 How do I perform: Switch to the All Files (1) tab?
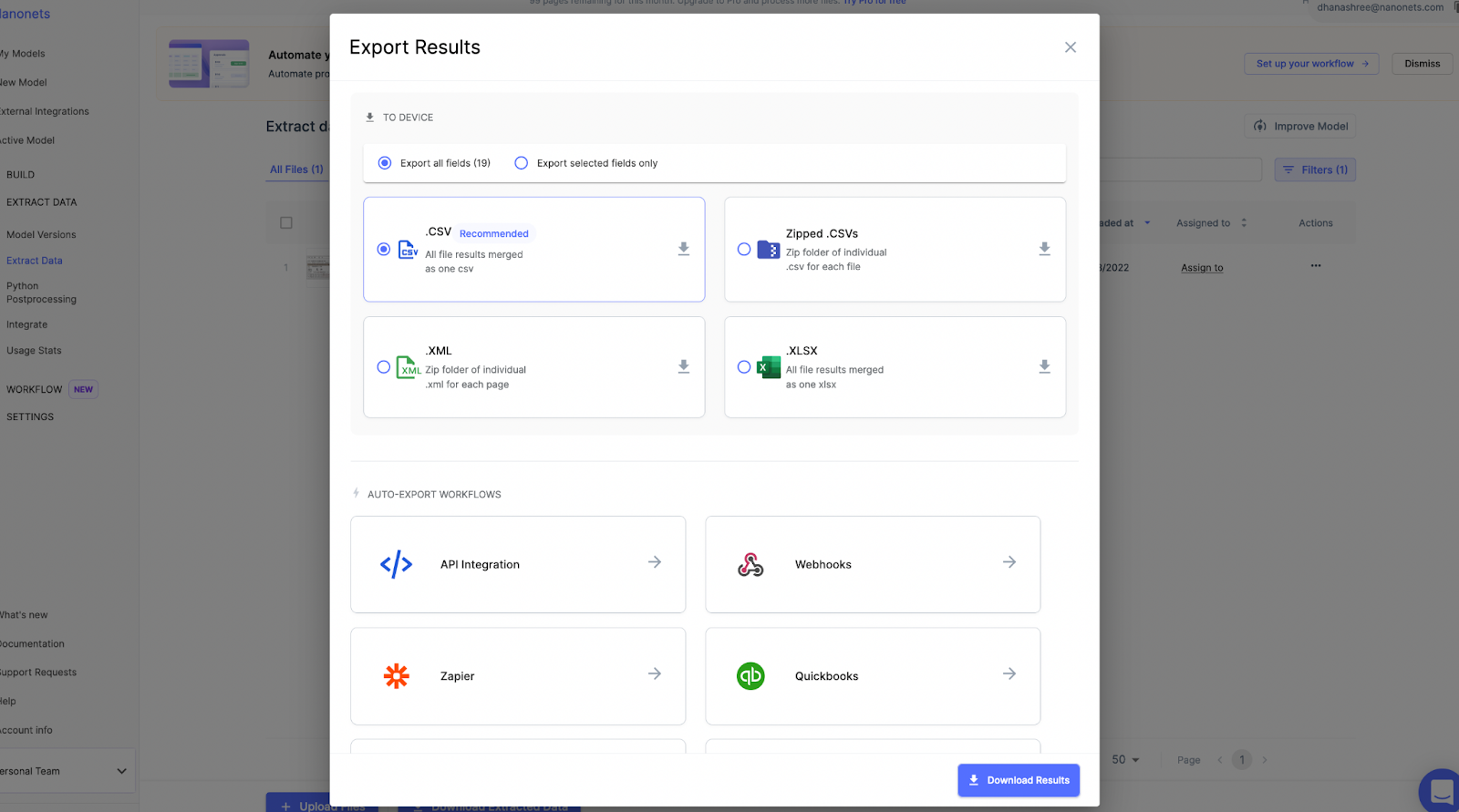[296, 170]
